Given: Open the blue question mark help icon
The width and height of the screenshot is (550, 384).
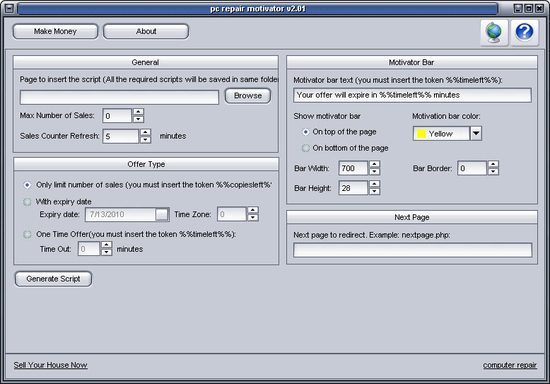Looking at the screenshot, I should pos(524,33).
